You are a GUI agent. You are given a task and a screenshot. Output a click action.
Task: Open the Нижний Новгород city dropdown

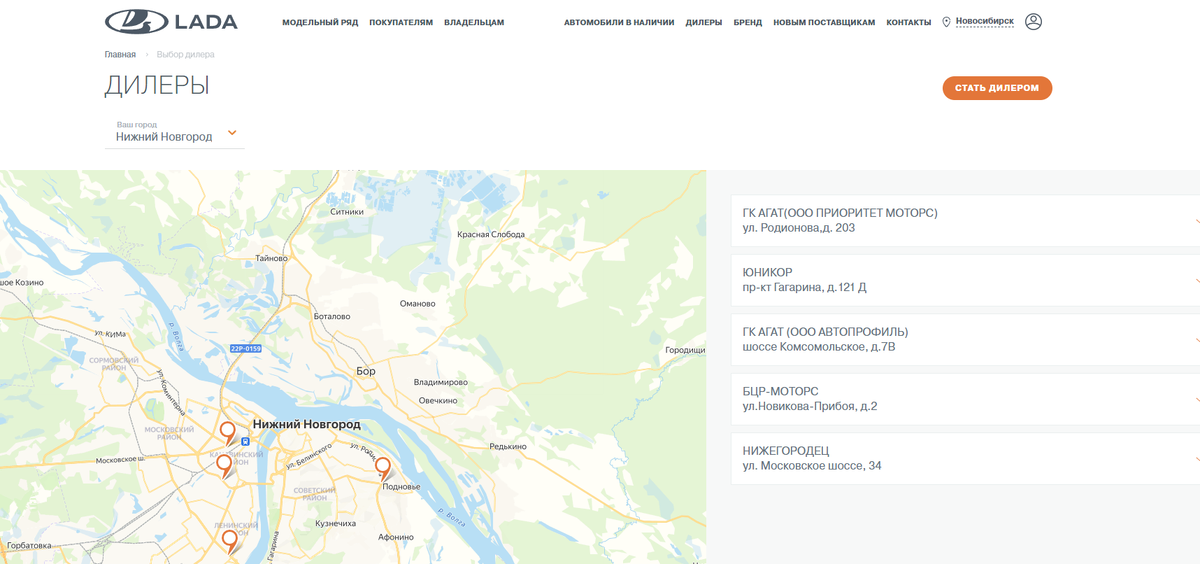click(x=174, y=132)
